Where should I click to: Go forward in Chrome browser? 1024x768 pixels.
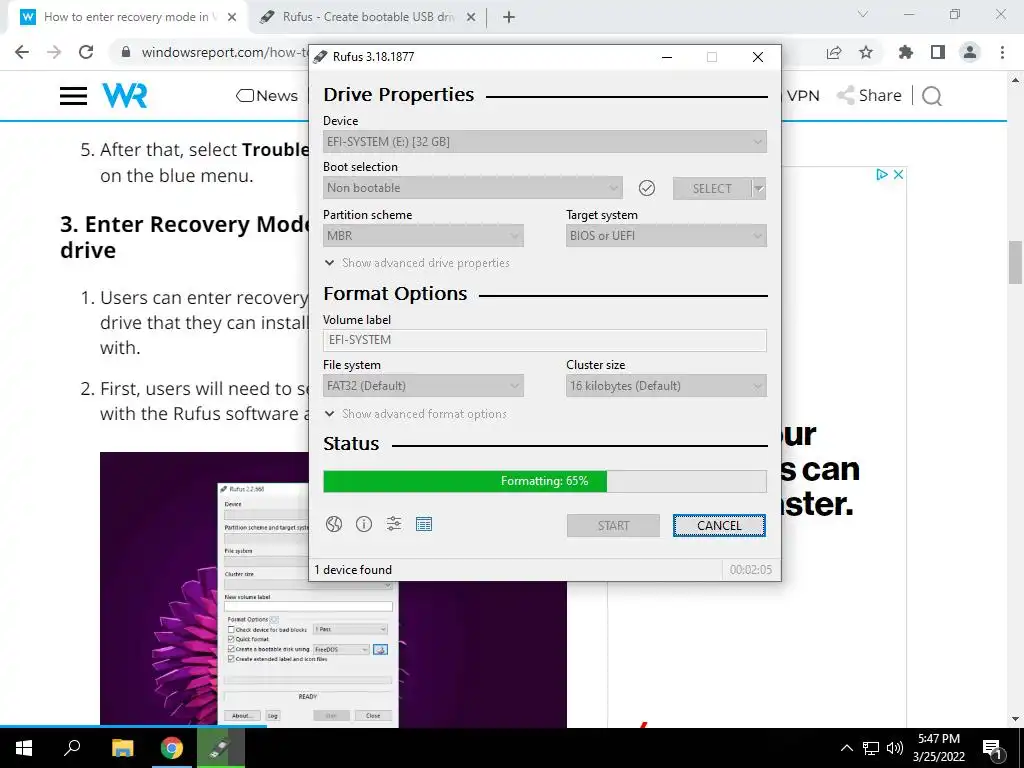pyautogui.click(x=54, y=52)
